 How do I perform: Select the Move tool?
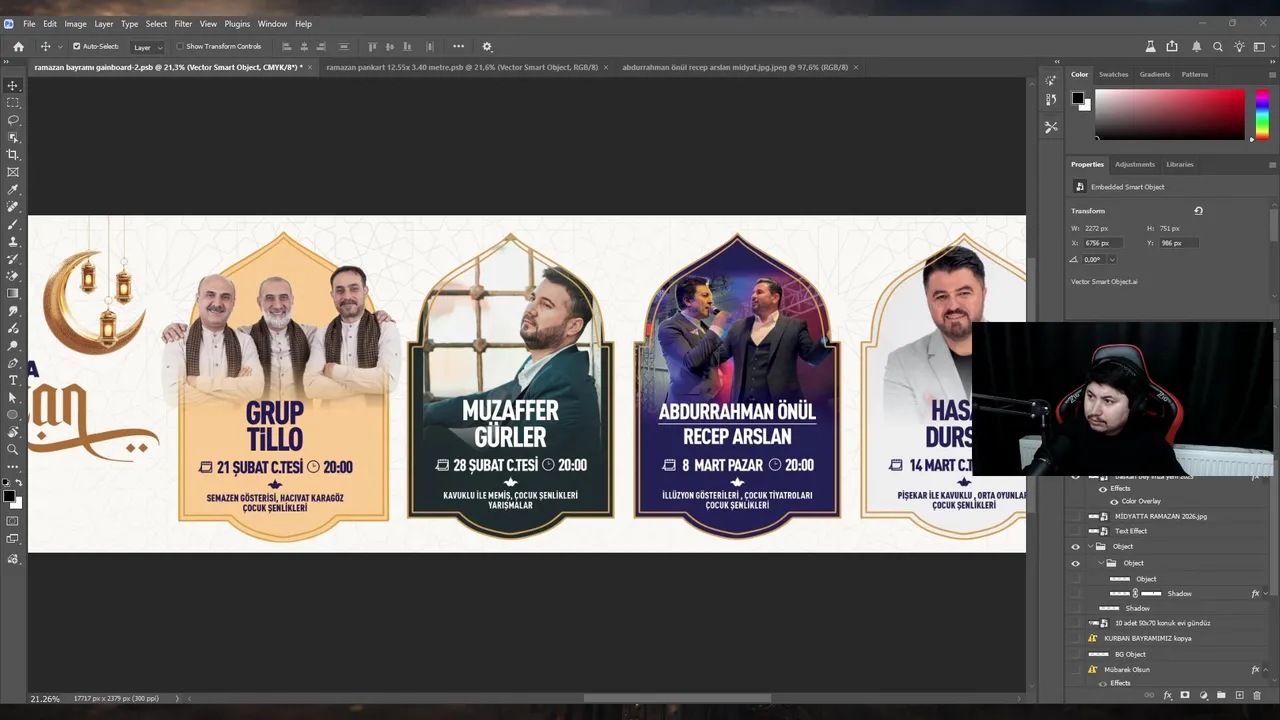13,85
